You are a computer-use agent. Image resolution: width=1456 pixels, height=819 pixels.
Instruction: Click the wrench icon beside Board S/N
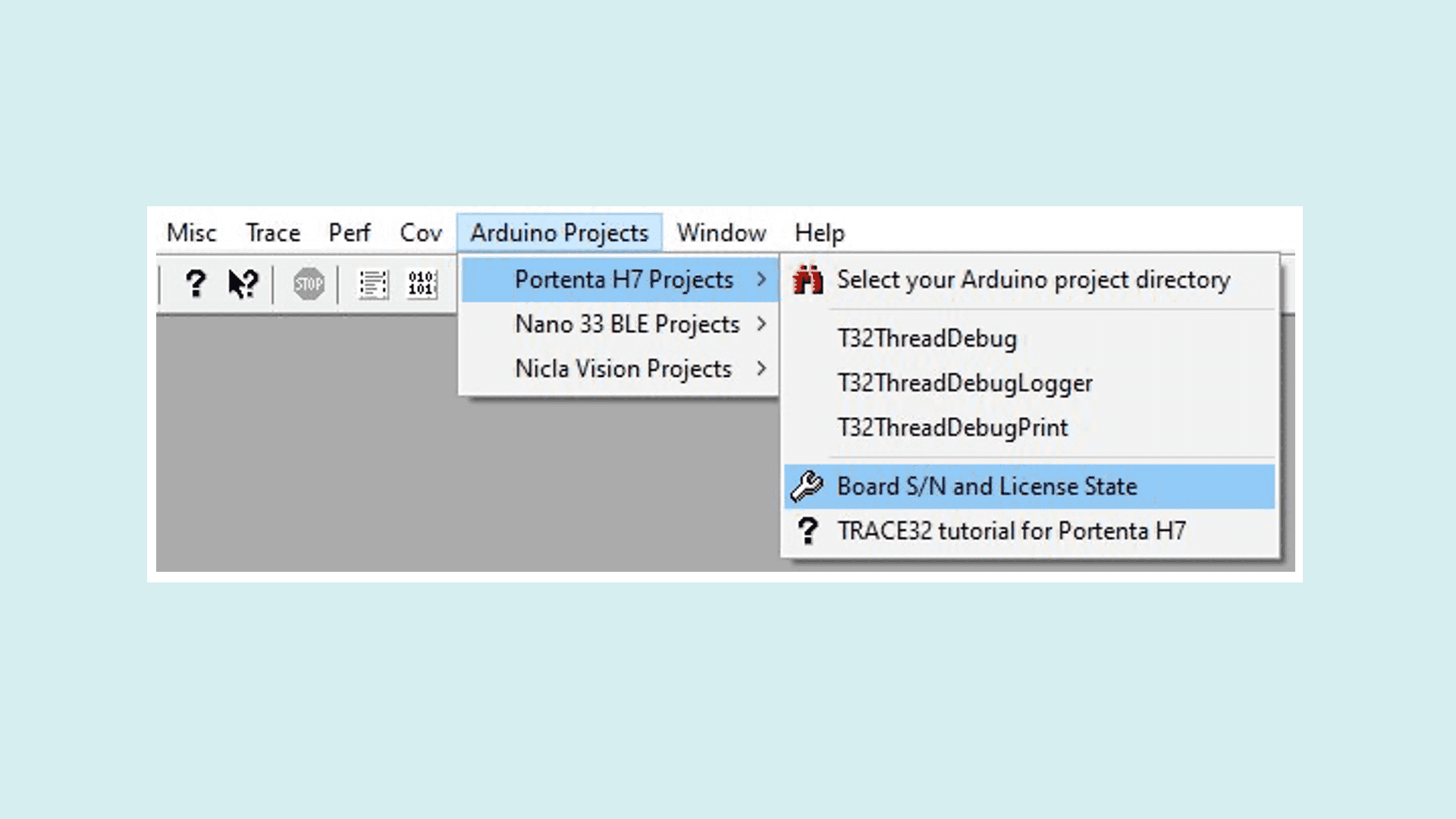click(806, 486)
